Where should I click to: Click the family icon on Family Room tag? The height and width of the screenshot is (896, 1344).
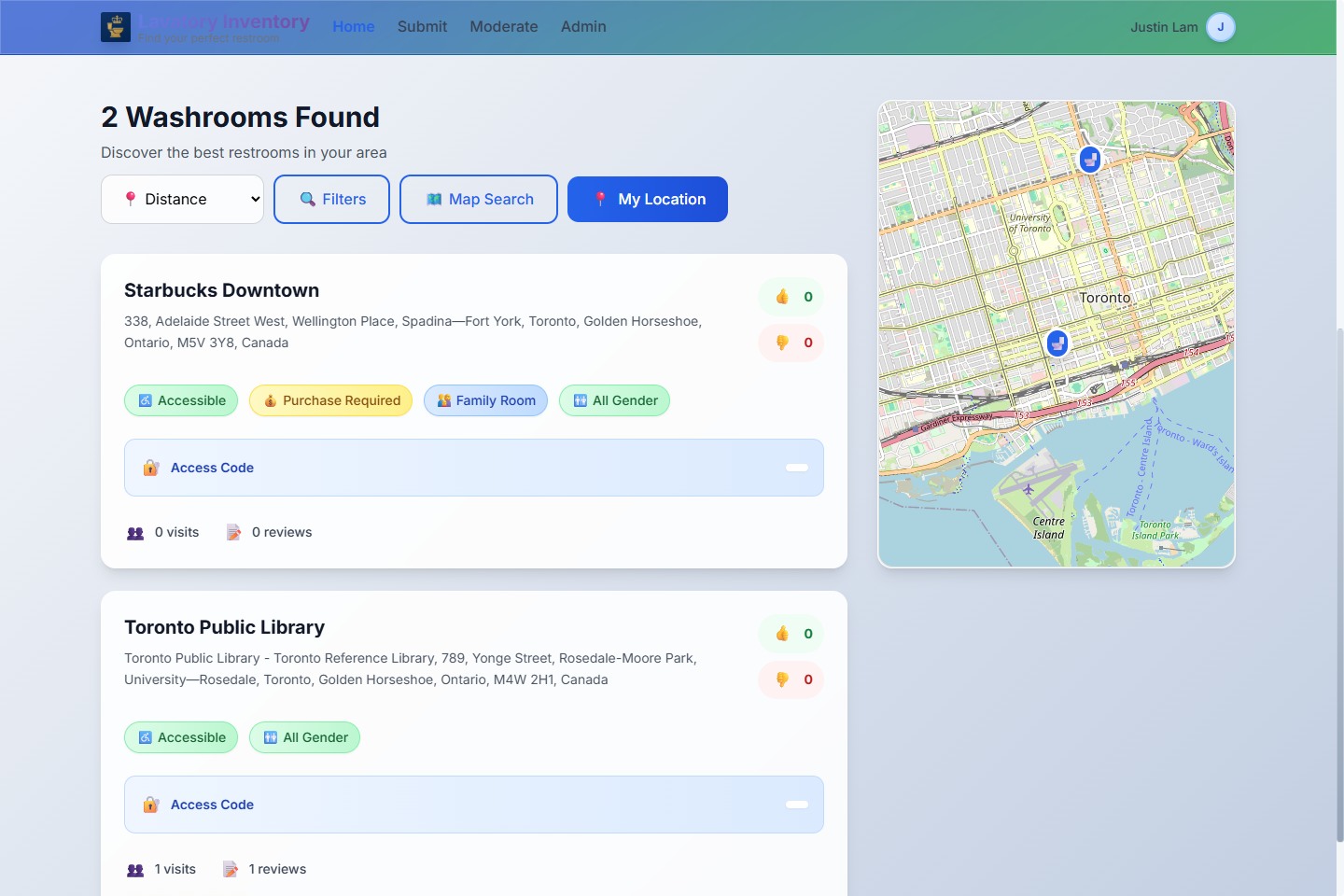(x=444, y=400)
